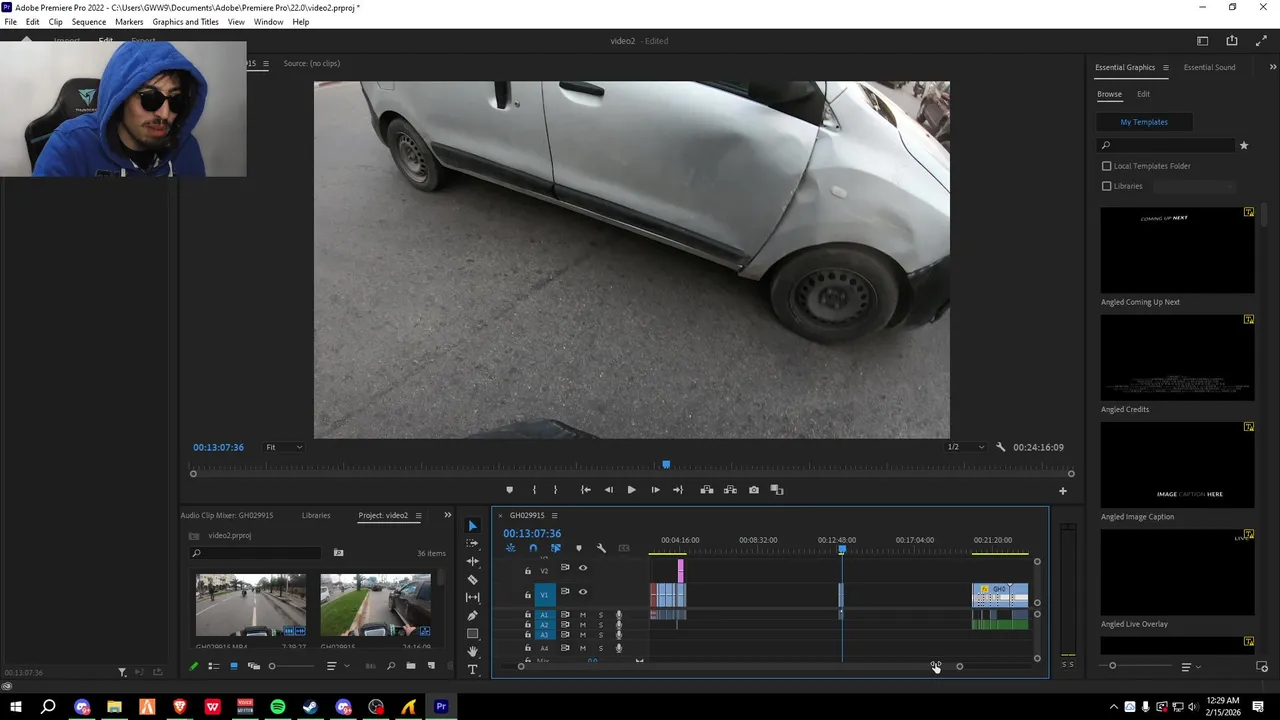Screen dimensions: 1280x720
Task: Open the Sequence menu
Action: 88,22
